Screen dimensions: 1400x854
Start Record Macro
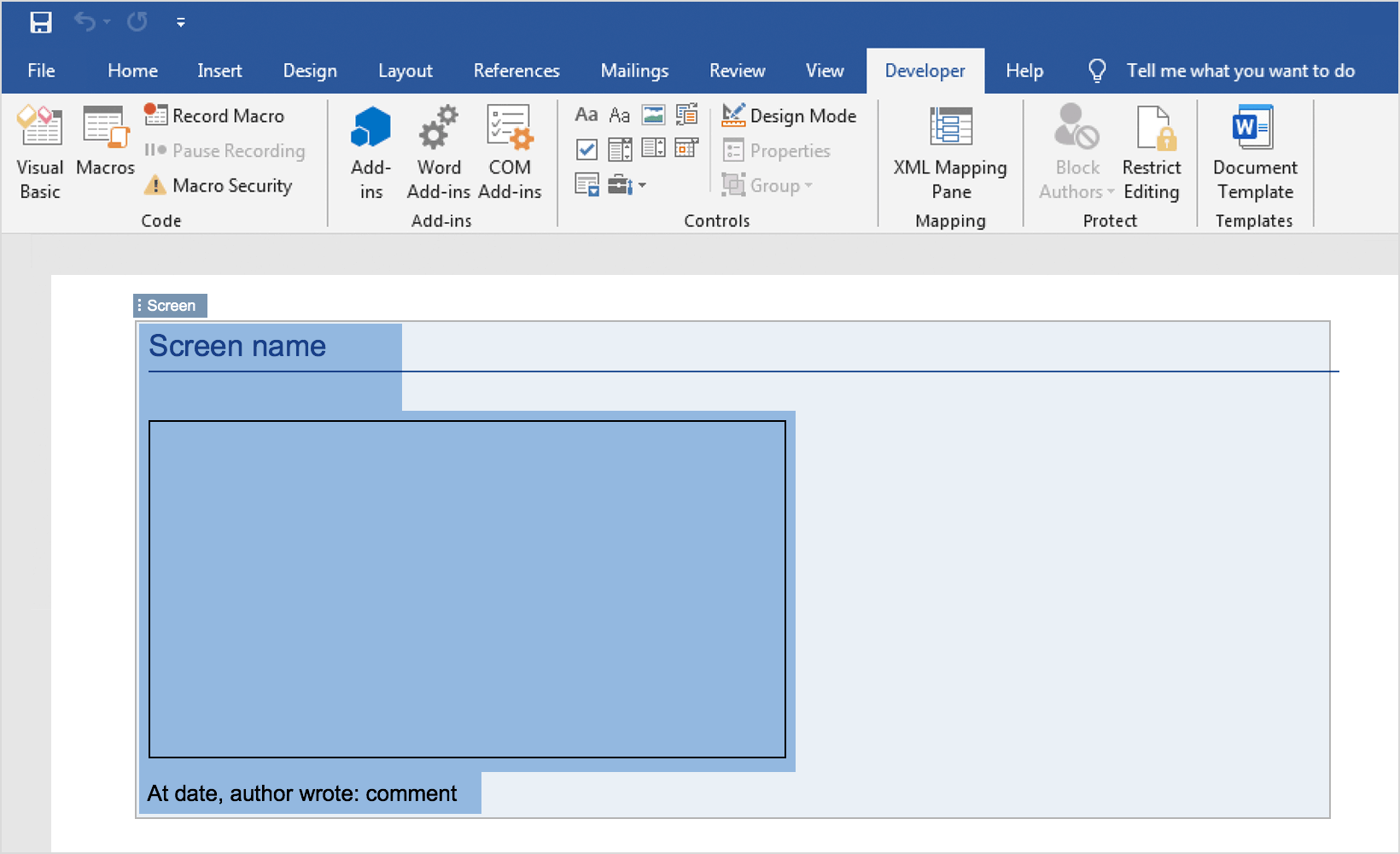tap(215, 116)
